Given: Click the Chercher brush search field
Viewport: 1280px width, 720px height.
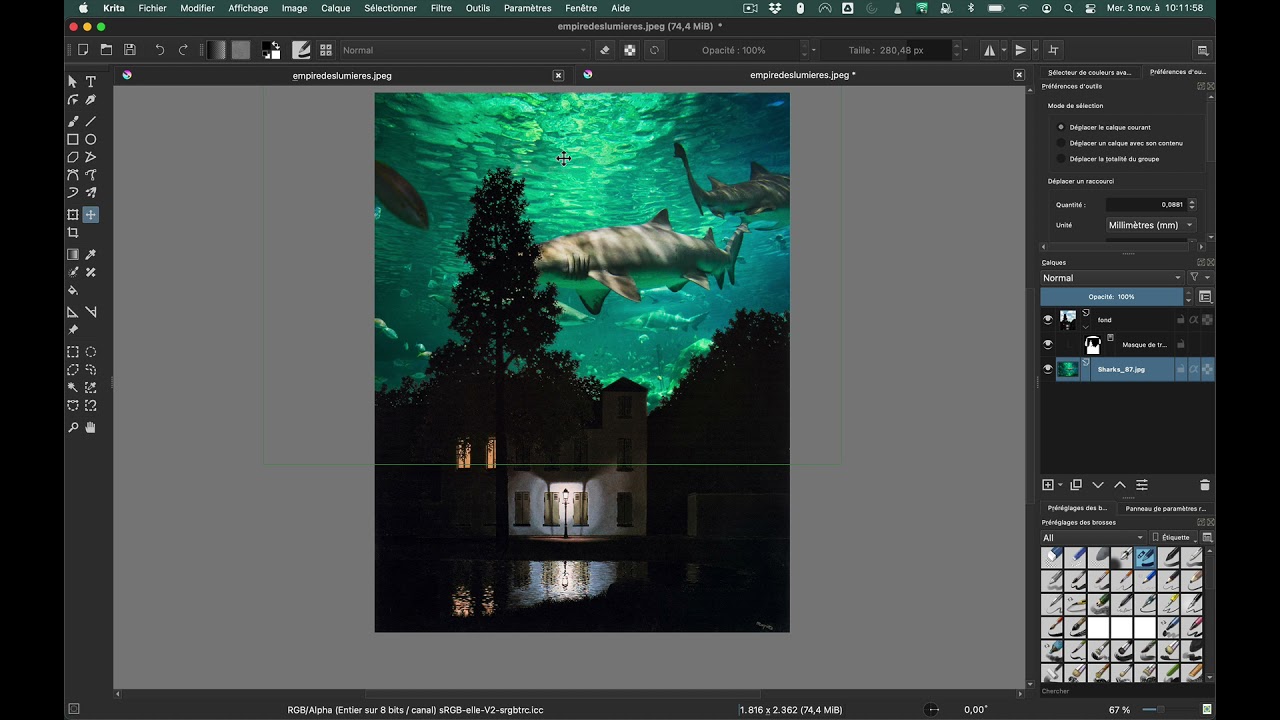Looking at the screenshot, I should [x=1120, y=691].
